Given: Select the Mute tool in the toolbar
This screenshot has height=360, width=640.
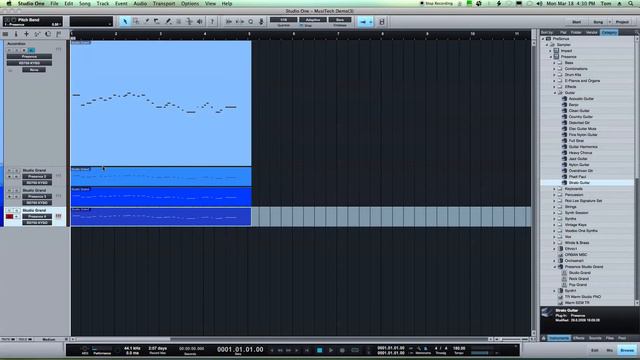Looking at the screenshot, I should pos(178,22).
